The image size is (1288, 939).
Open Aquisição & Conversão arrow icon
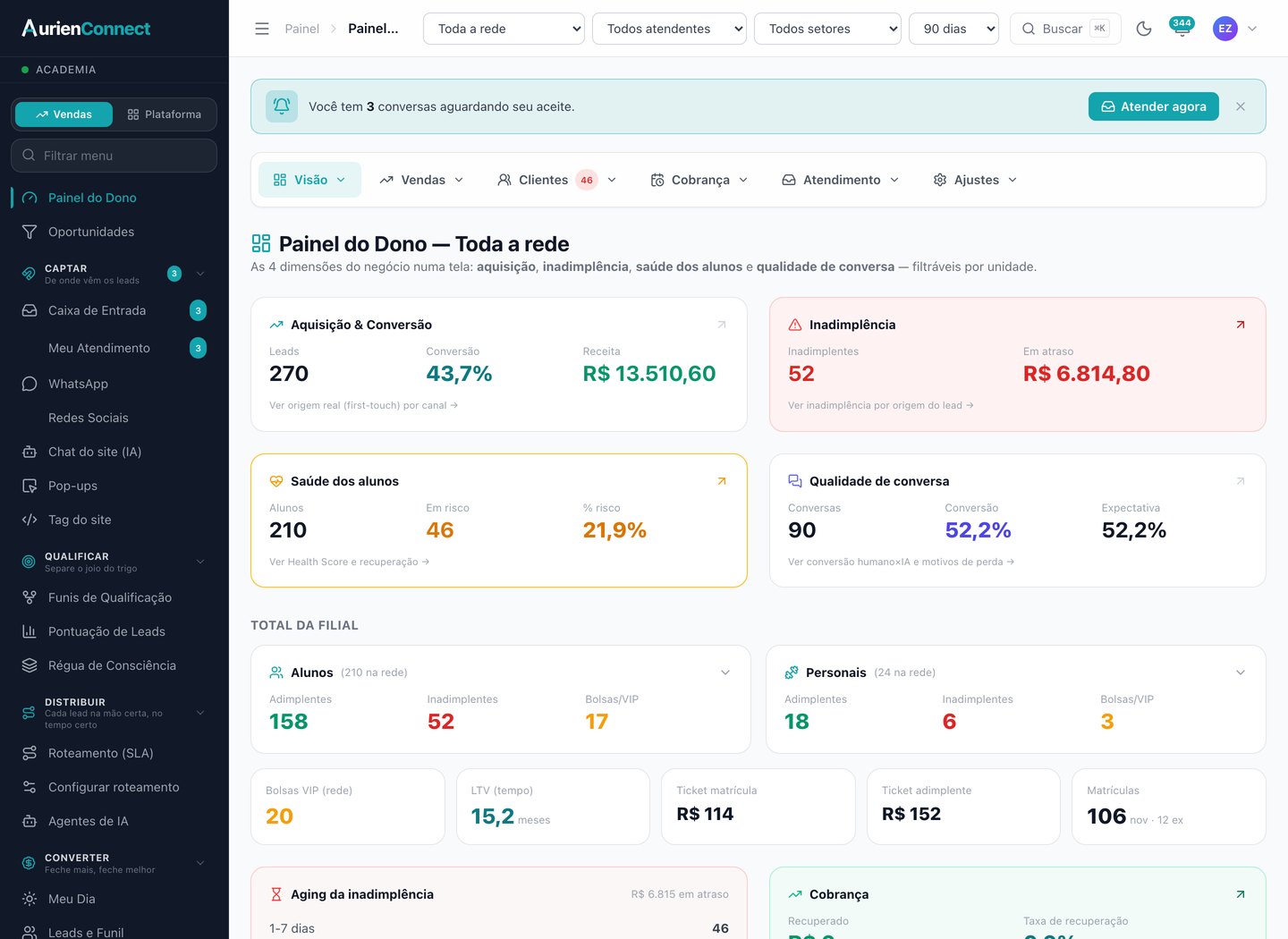coord(722,325)
